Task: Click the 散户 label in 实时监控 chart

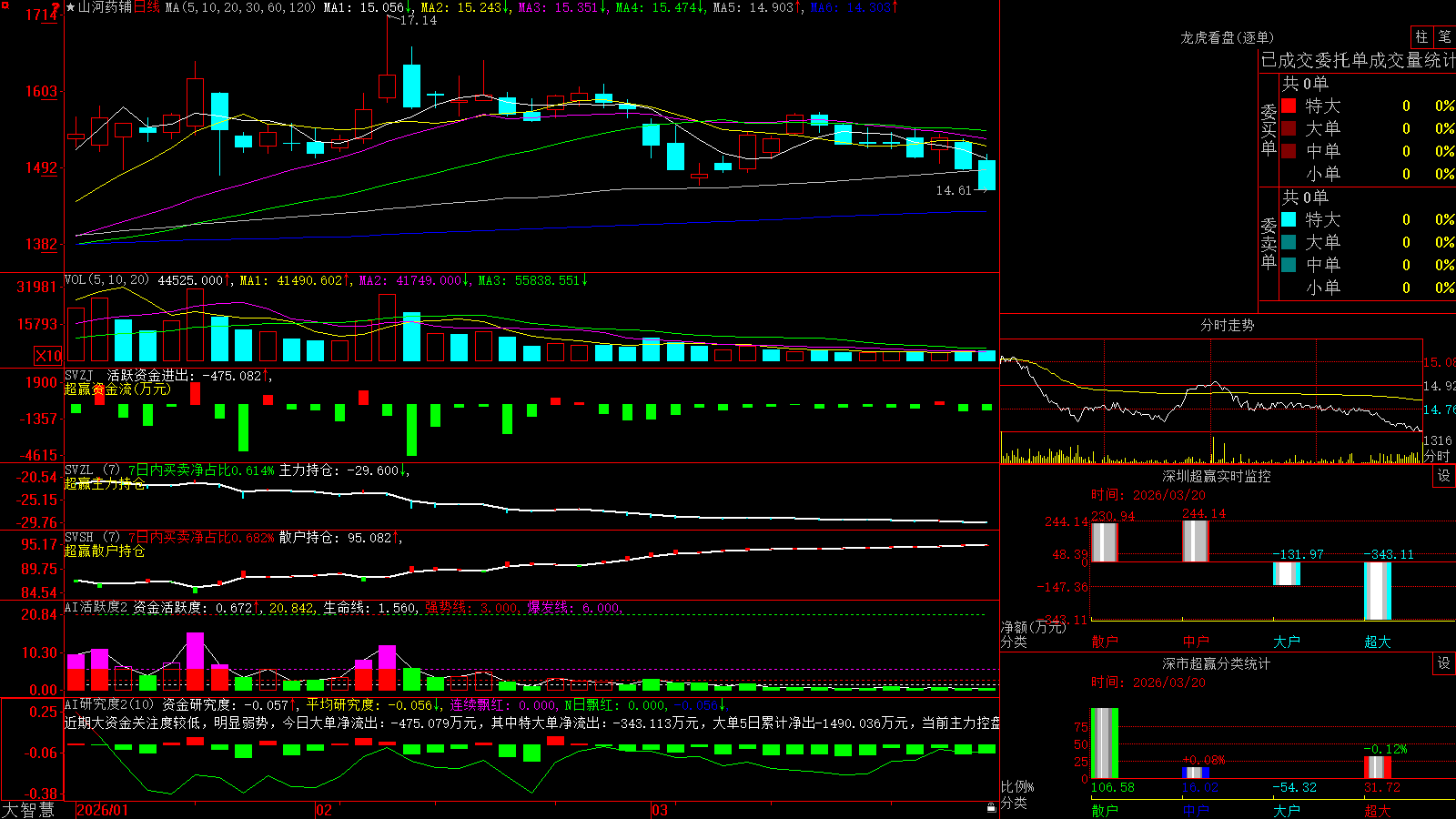Action: pyautogui.click(x=1104, y=642)
